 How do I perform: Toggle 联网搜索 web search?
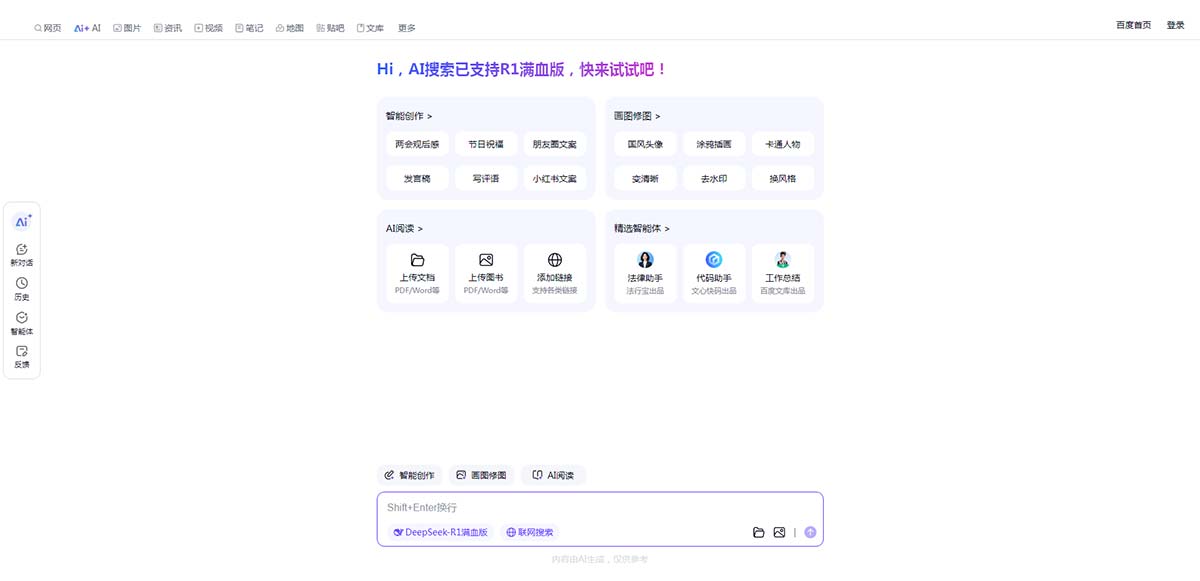pyautogui.click(x=529, y=533)
